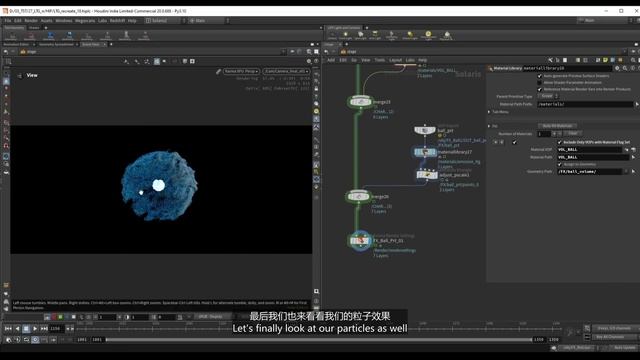Image resolution: width=640 pixels, height=360 pixels.
Task: Select the adjust_pscale1 node
Action: pos(427,175)
